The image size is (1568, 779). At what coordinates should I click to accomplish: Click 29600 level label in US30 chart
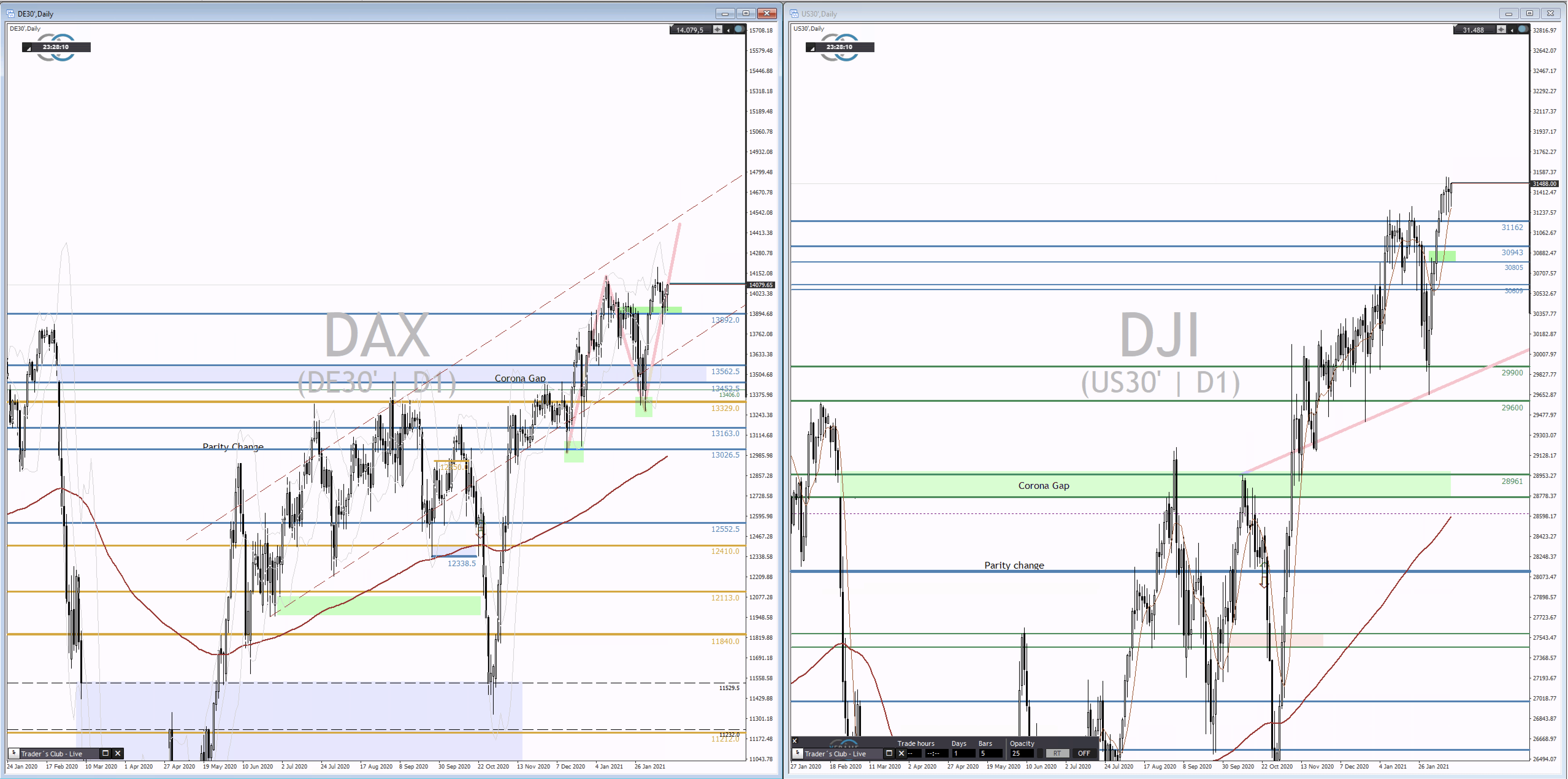(1512, 408)
